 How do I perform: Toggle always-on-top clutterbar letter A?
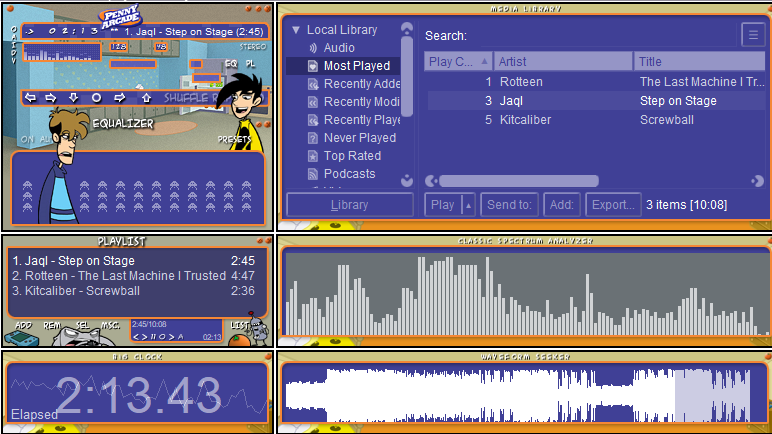(x=14, y=37)
